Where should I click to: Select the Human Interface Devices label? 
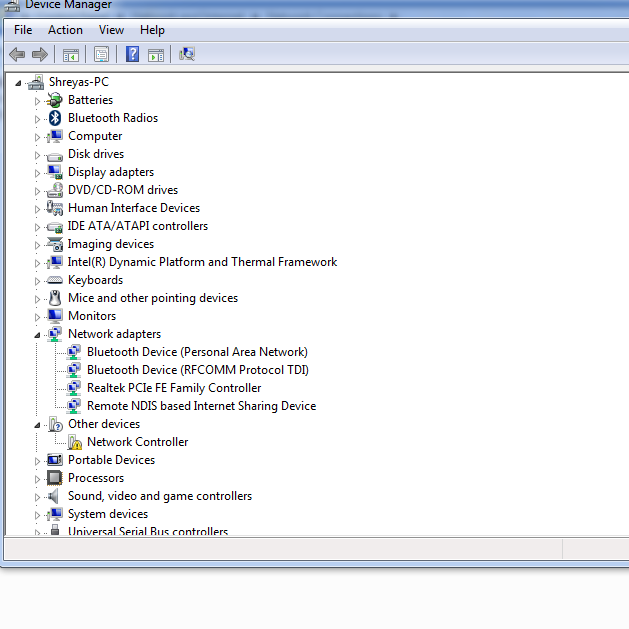[x=134, y=208]
